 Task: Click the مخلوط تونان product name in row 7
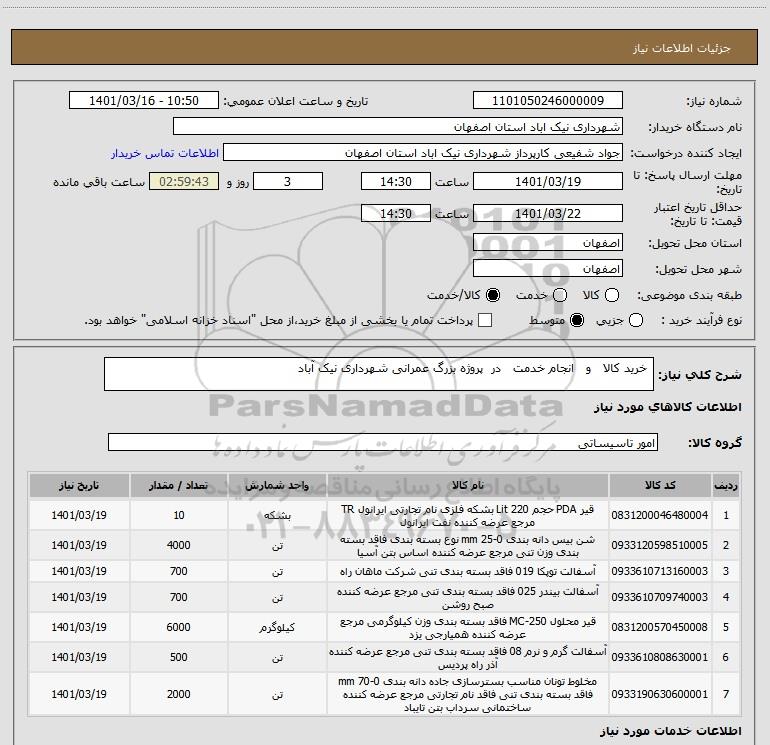(x=468, y=694)
